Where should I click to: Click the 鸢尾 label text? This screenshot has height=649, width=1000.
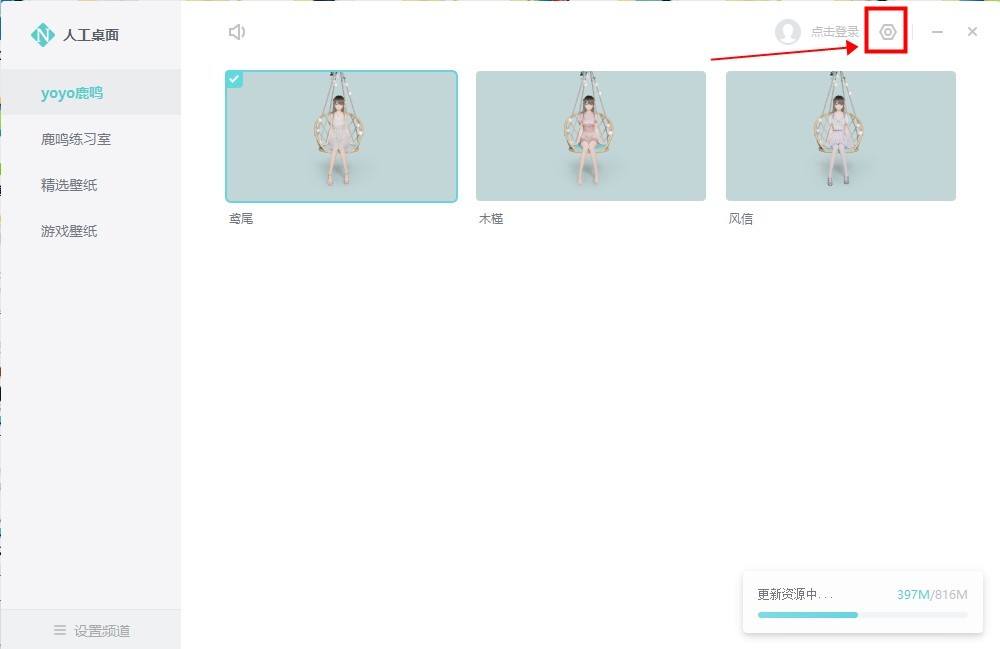point(241,219)
